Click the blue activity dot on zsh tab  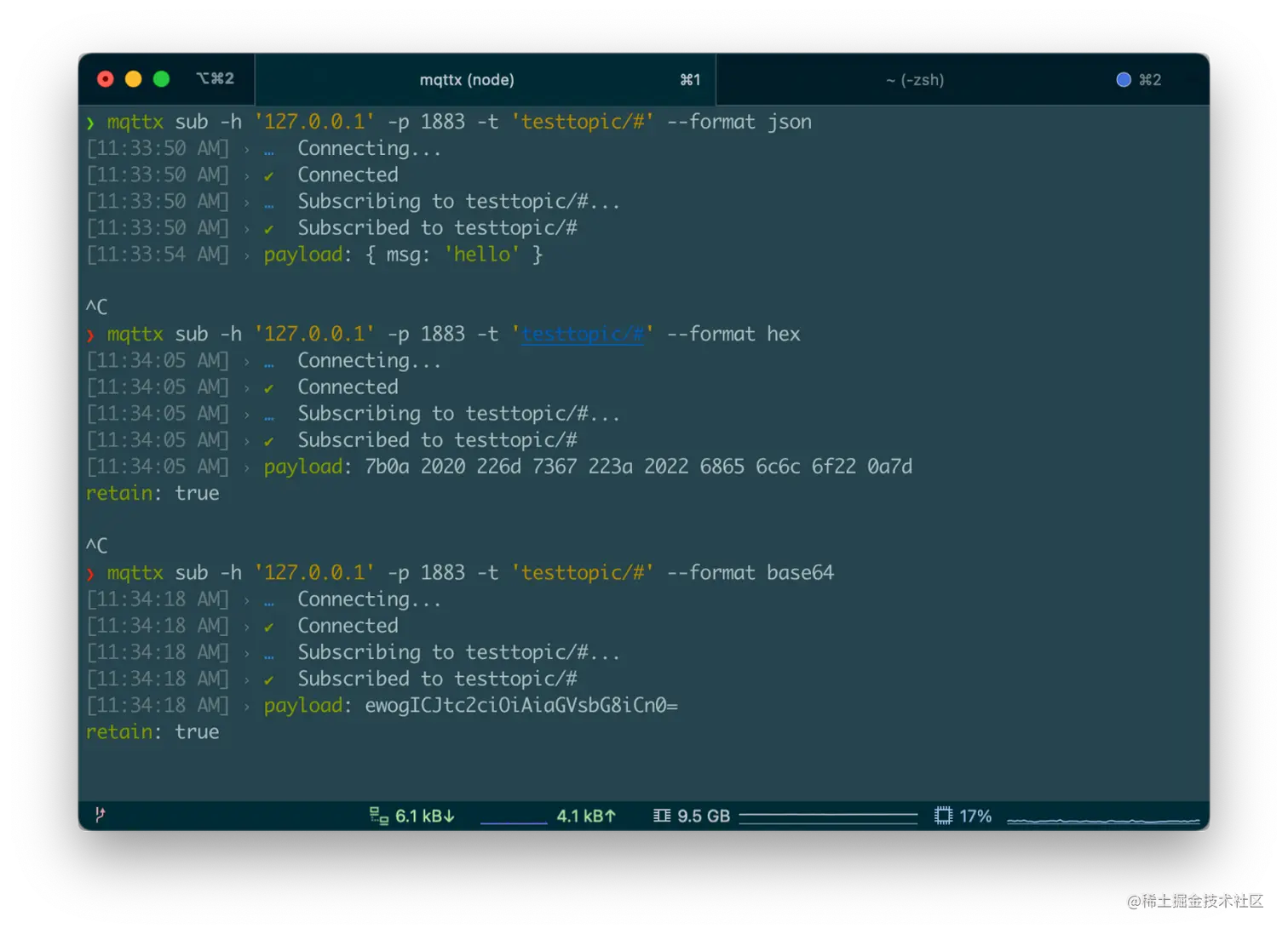click(1124, 79)
